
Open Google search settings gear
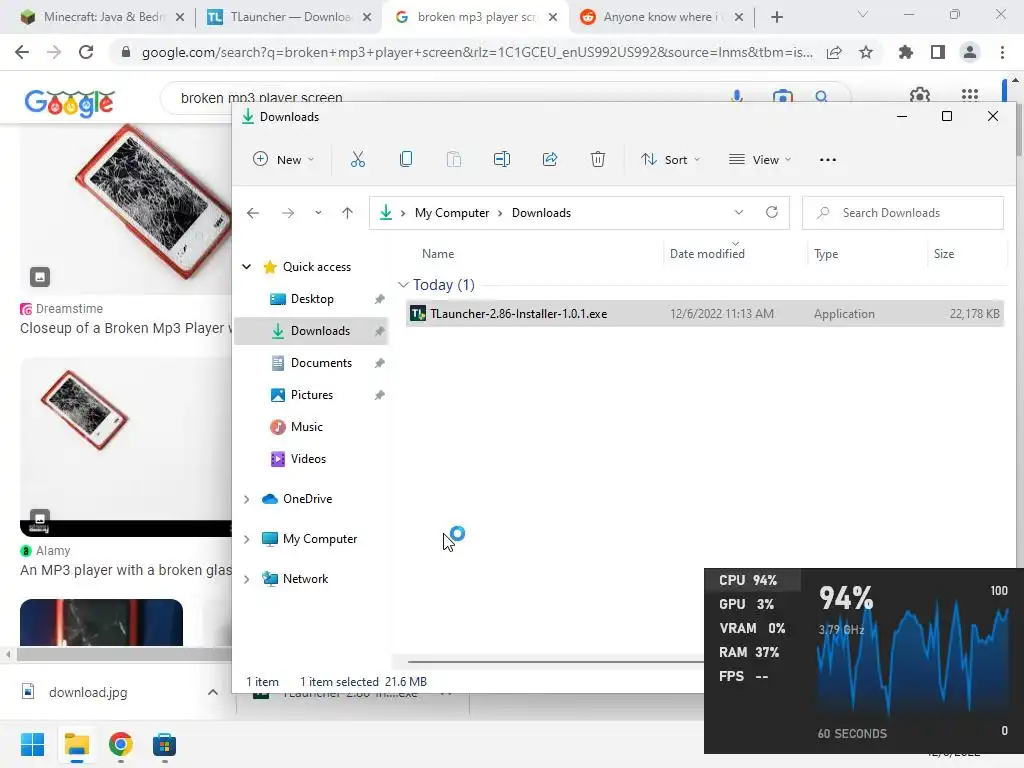[920, 96]
